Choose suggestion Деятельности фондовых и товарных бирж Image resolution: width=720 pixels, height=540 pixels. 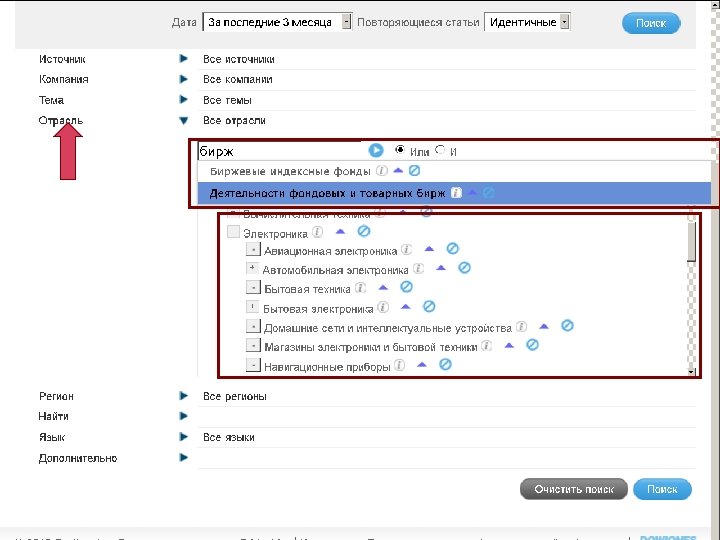327,193
